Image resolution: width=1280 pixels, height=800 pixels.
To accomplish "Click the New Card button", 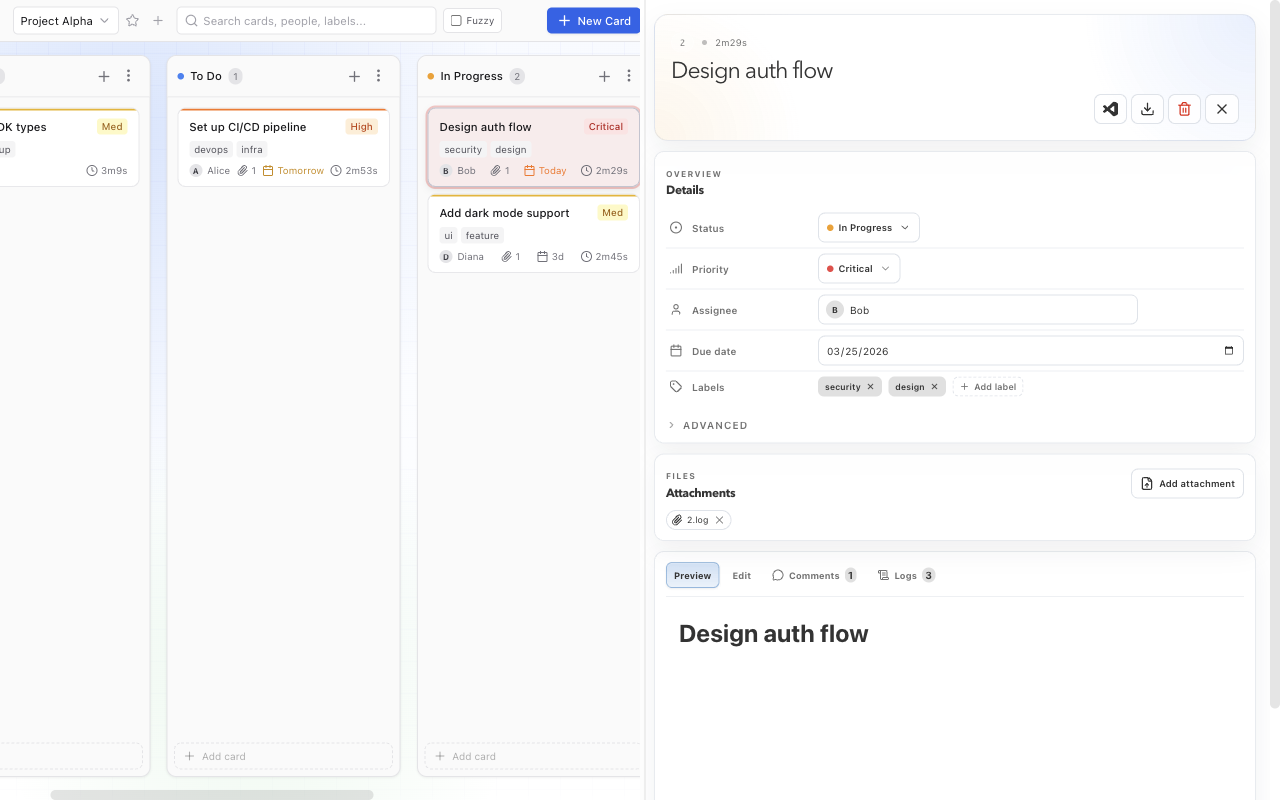I will click(x=593, y=21).
